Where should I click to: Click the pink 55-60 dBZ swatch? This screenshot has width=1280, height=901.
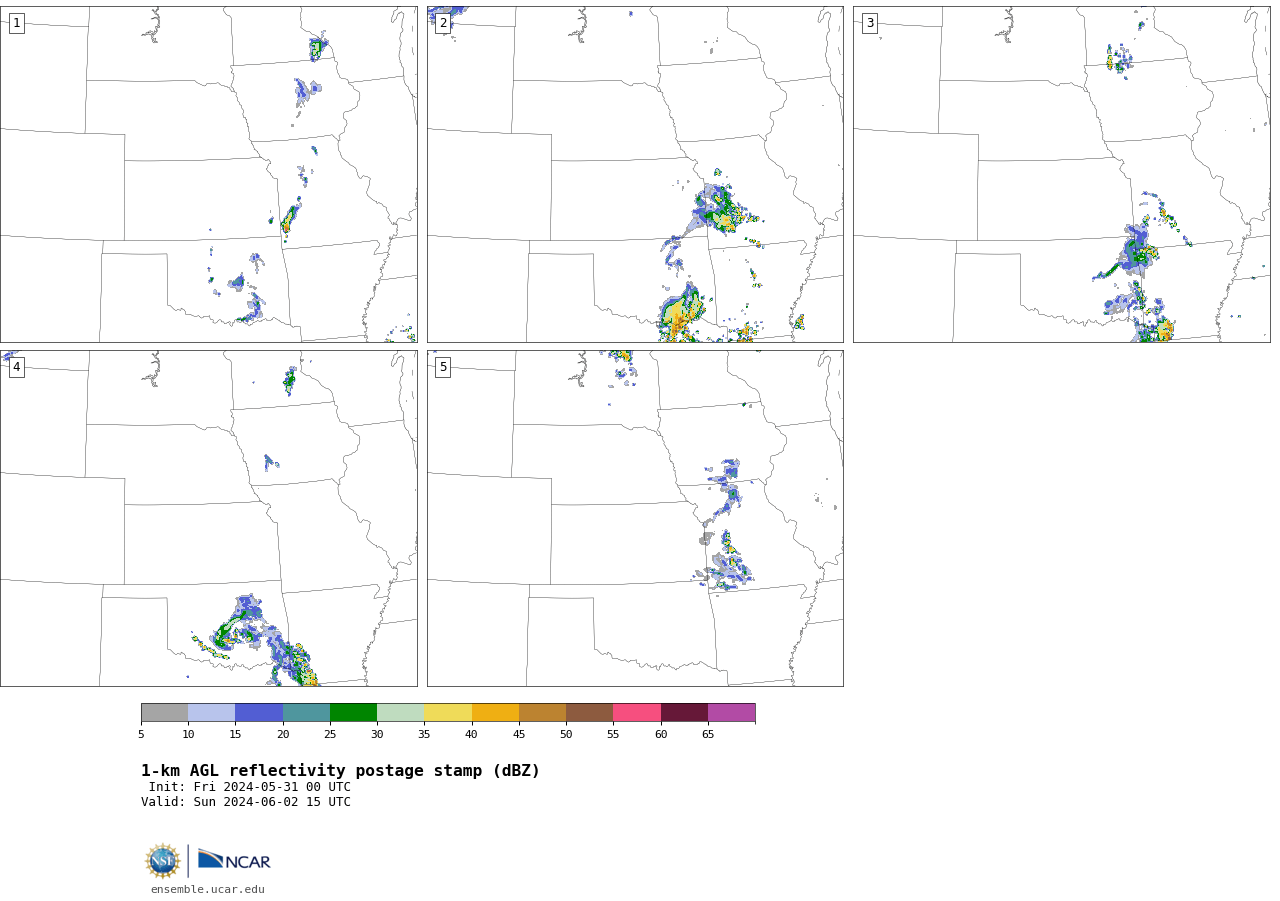(x=637, y=713)
